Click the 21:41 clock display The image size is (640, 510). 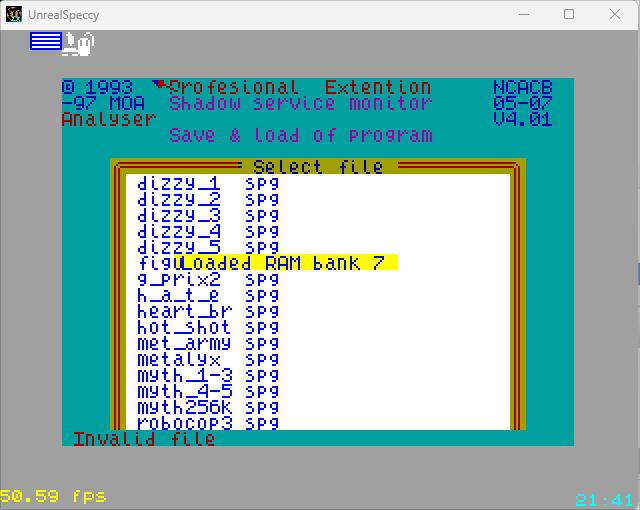click(x=604, y=500)
